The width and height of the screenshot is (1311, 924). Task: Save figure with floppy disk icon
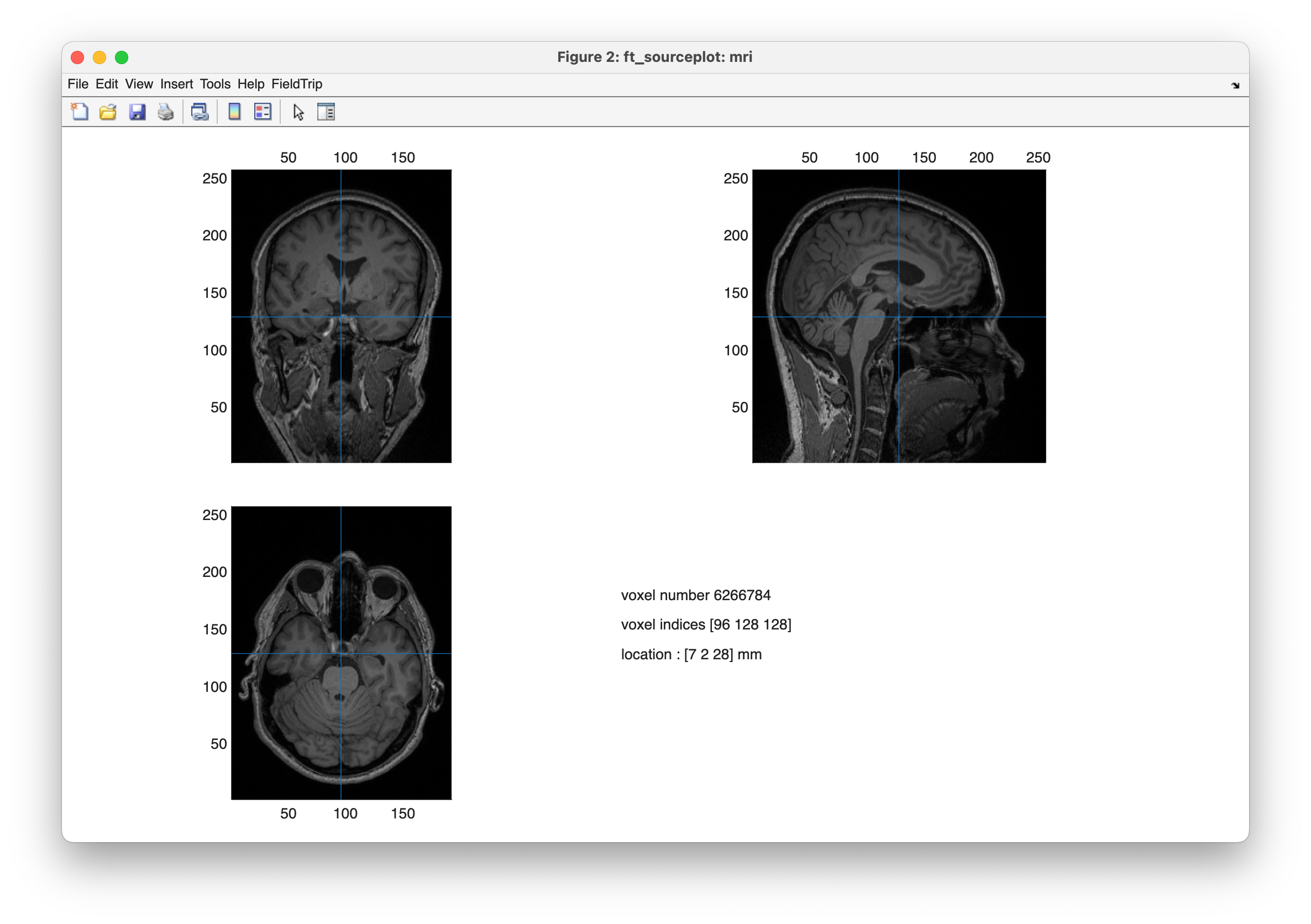click(x=137, y=112)
